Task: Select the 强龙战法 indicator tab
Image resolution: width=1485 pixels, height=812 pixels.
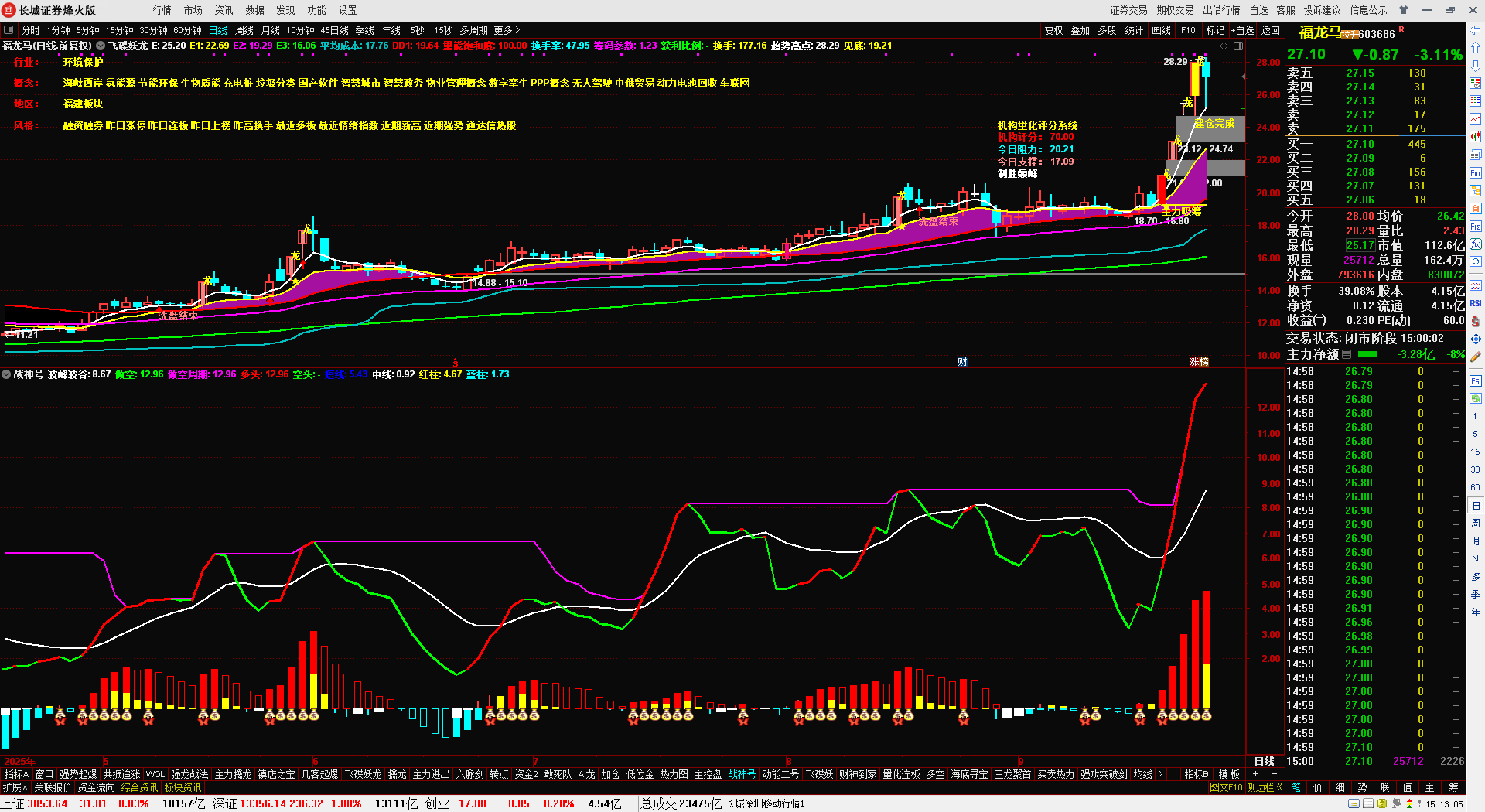Action: click(x=189, y=774)
